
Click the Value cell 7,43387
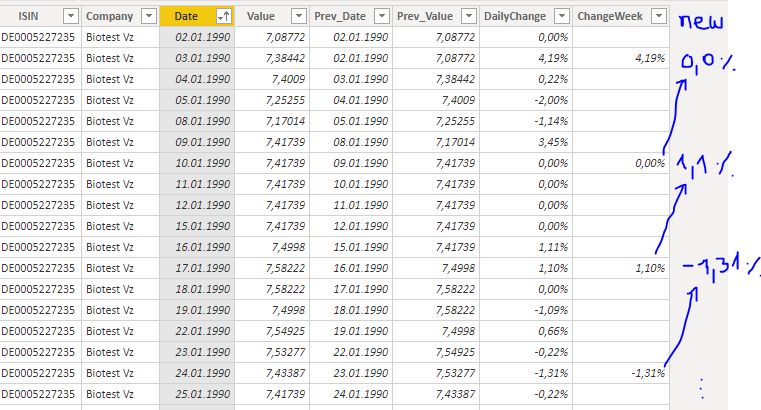coord(272,373)
